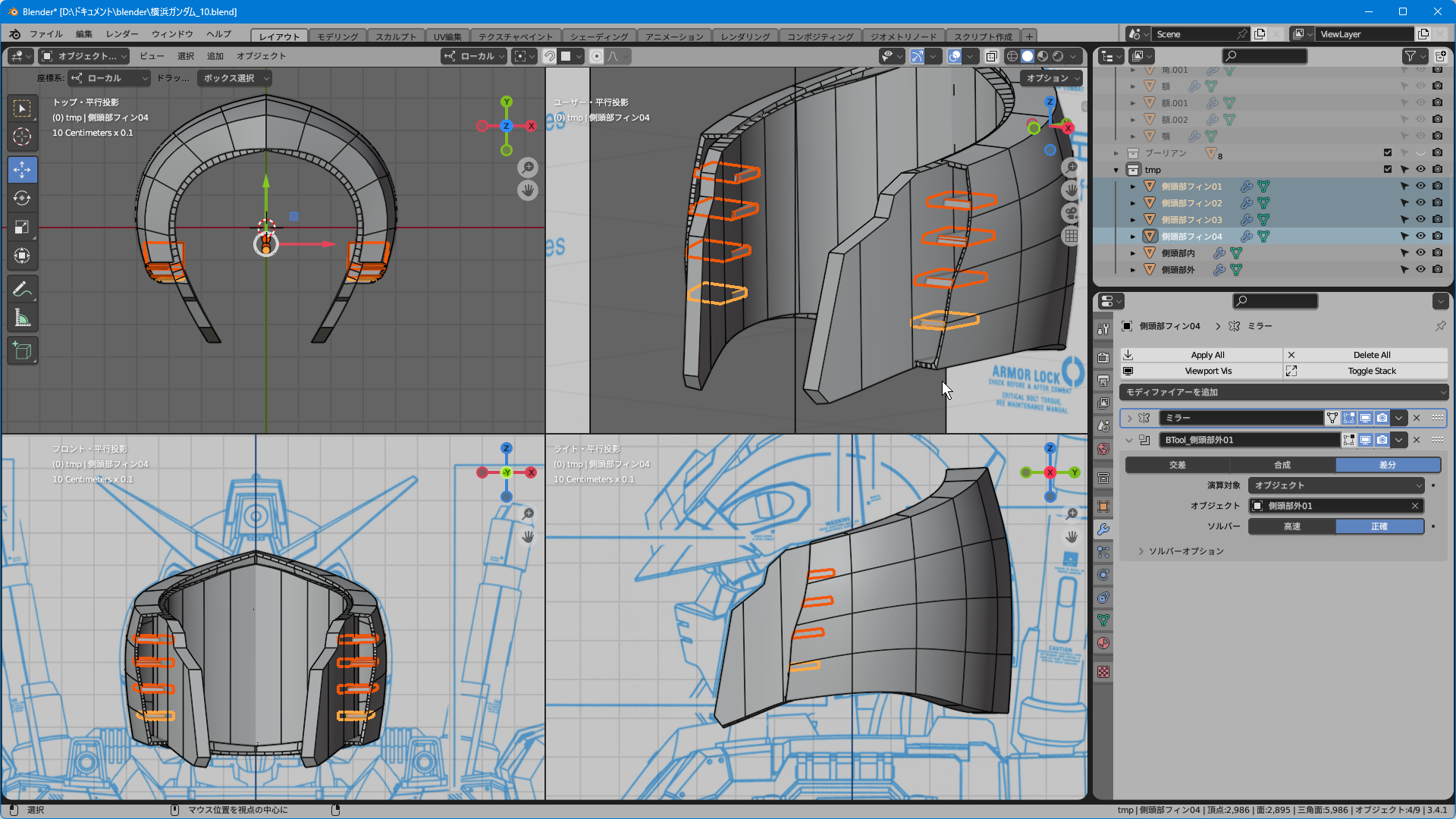Click the Toggle Stack button
This screenshot has width=1456, height=819.
pyautogui.click(x=1371, y=371)
